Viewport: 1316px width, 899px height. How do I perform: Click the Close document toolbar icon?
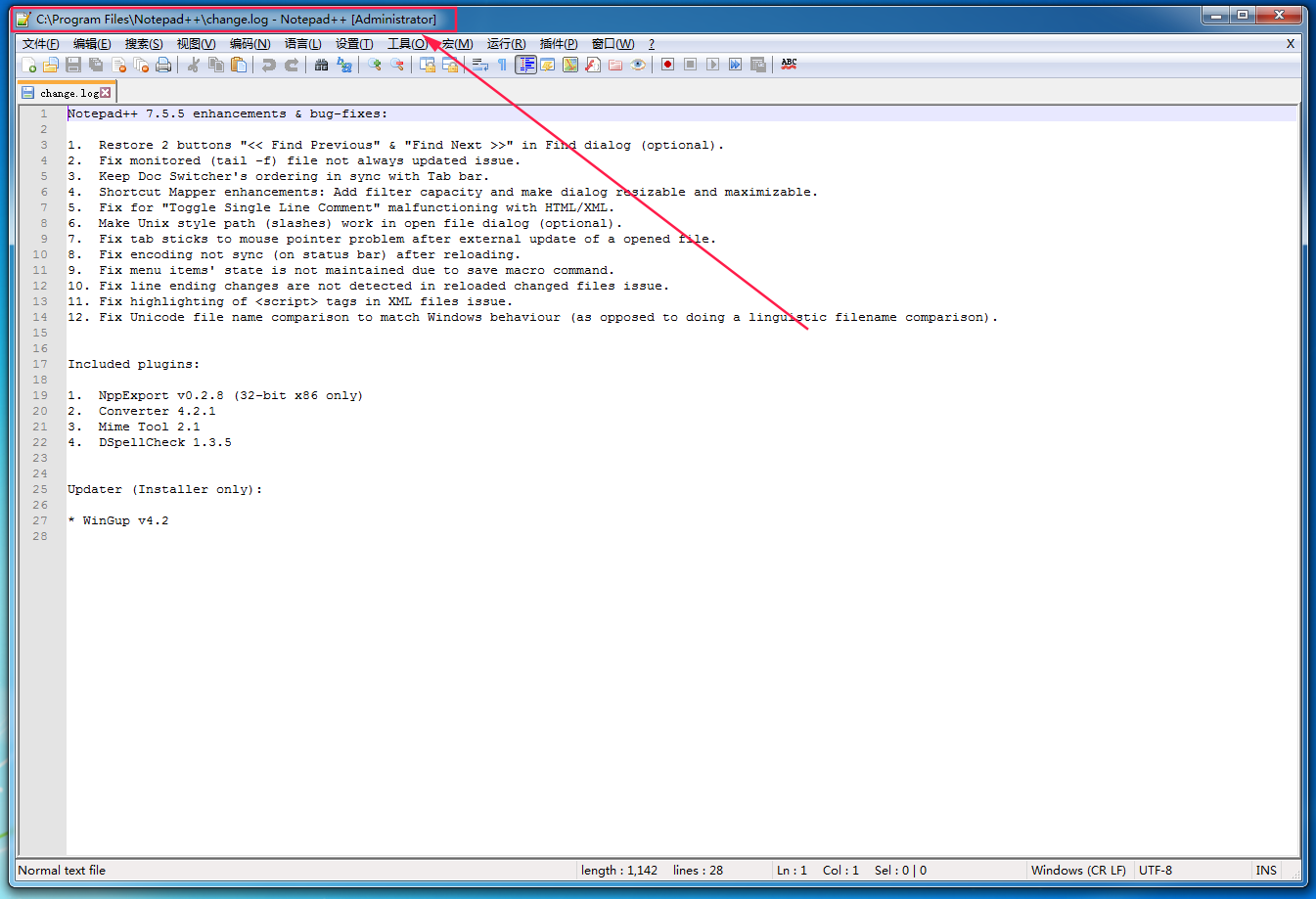(x=119, y=65)
